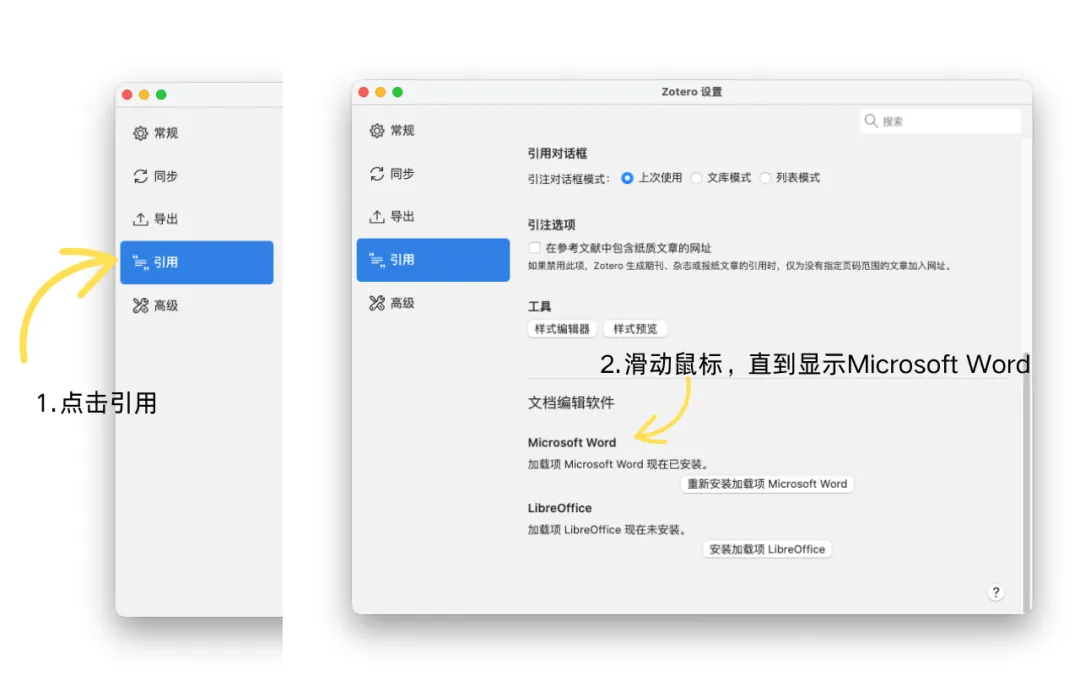Image resolution: width=1080 pixels, height=675 pixels.
Task: Select 引用 label in the left cropped window
Action: [166, 262]
